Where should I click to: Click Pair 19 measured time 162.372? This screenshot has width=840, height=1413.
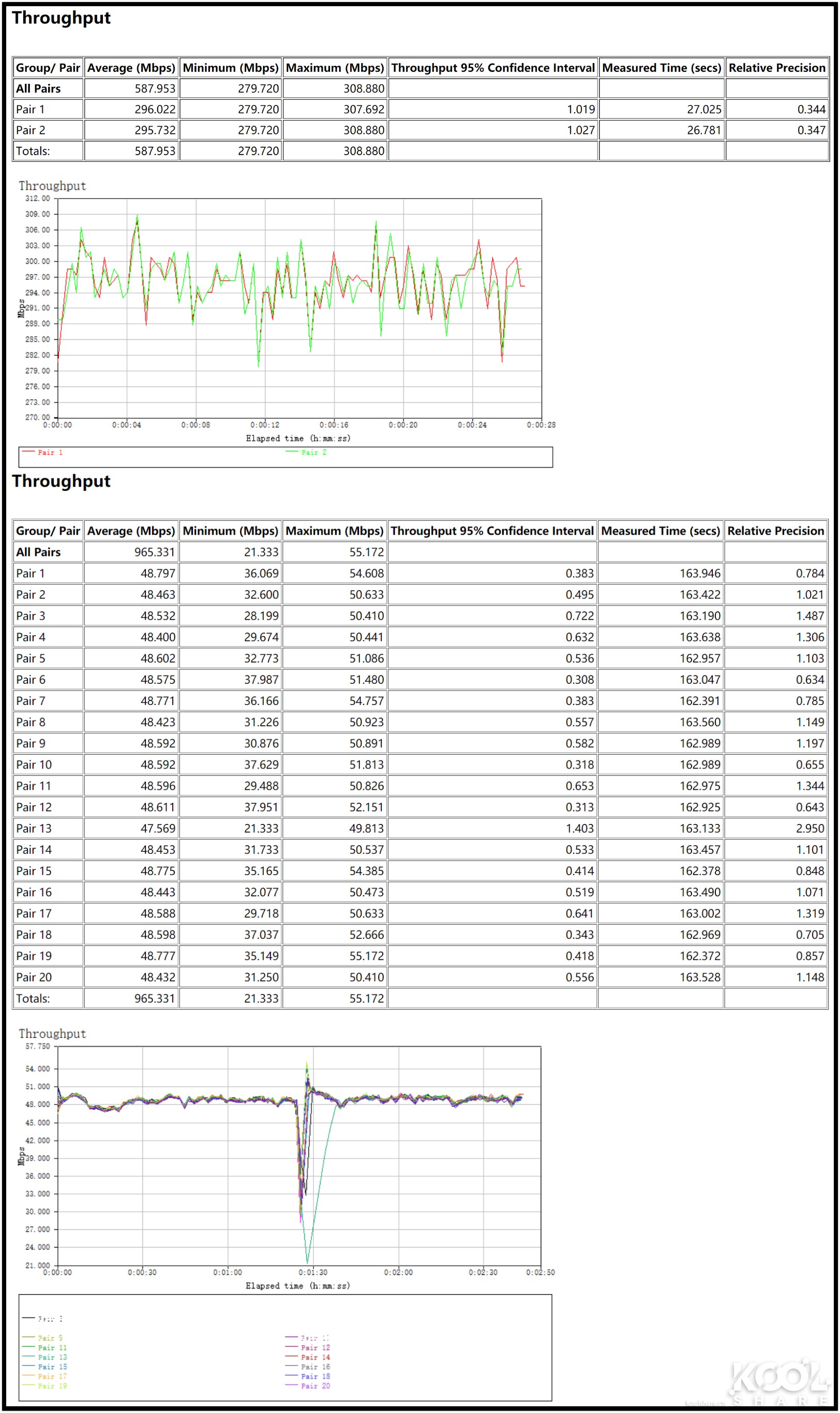pyautogui.click(x=700, y=956)
